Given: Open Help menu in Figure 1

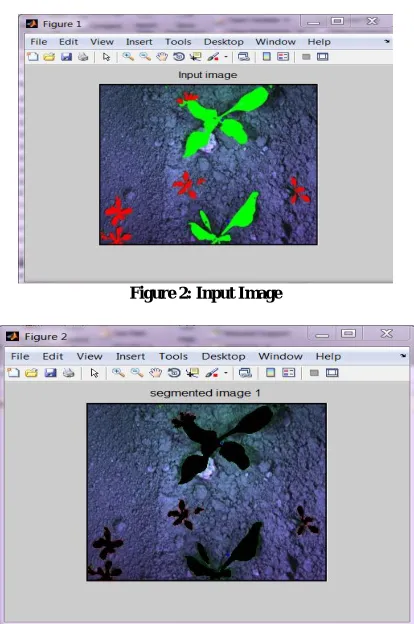Looking at the screenshot, I should click(x=319, y=42).
